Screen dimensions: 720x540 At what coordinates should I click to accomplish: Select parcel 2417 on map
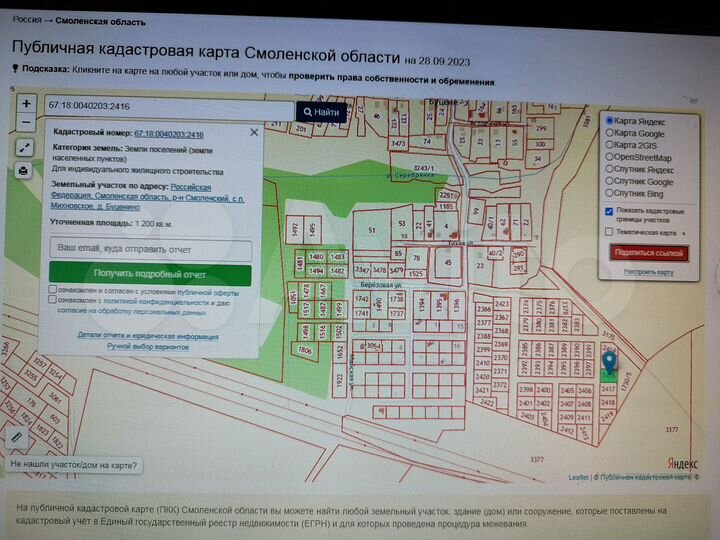(608, 389)
